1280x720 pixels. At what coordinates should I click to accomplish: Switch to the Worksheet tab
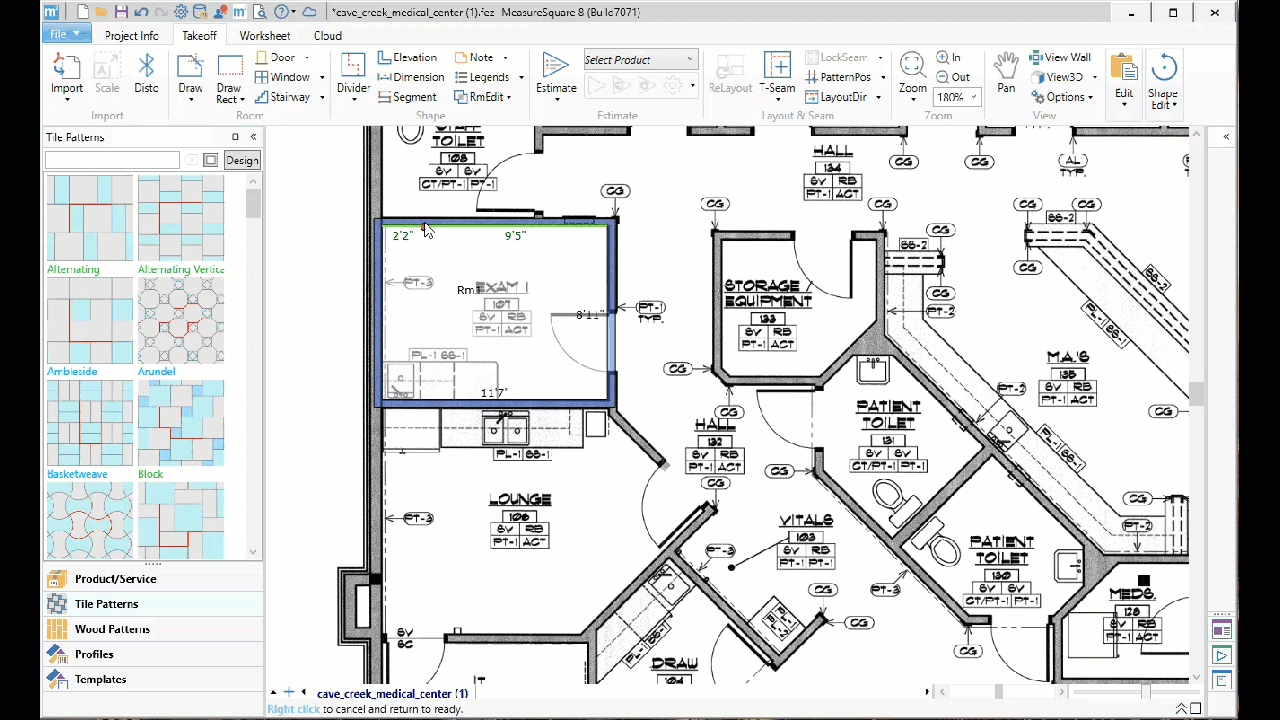[x=265, y=35]
